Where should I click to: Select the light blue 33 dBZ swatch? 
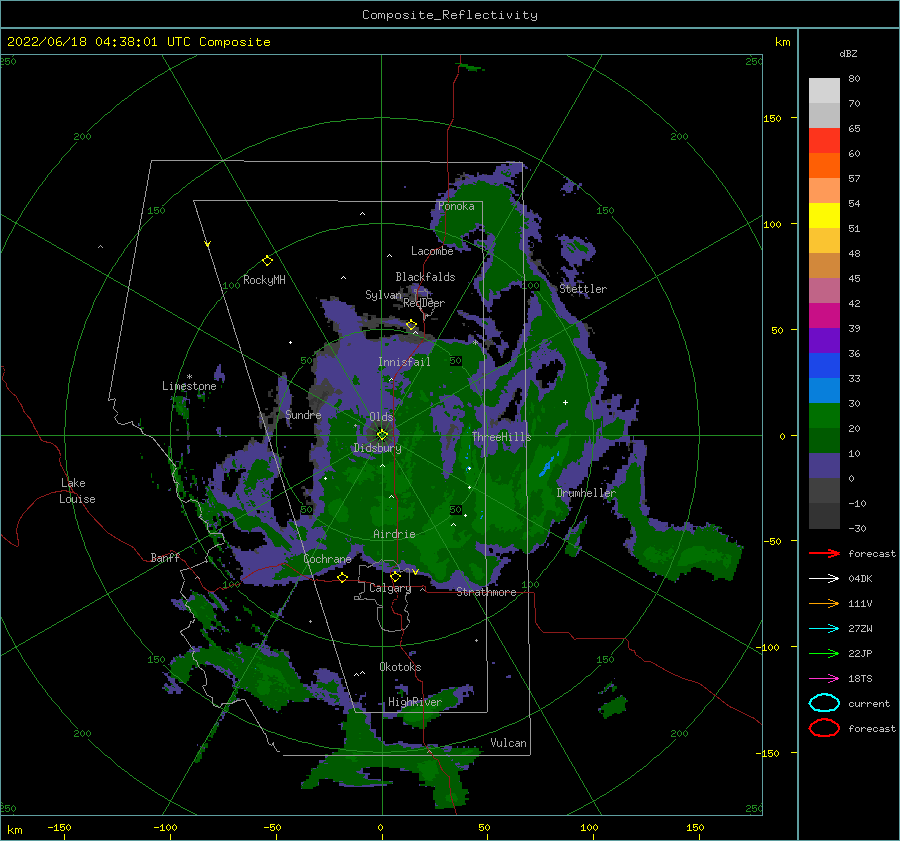(824, 391)
